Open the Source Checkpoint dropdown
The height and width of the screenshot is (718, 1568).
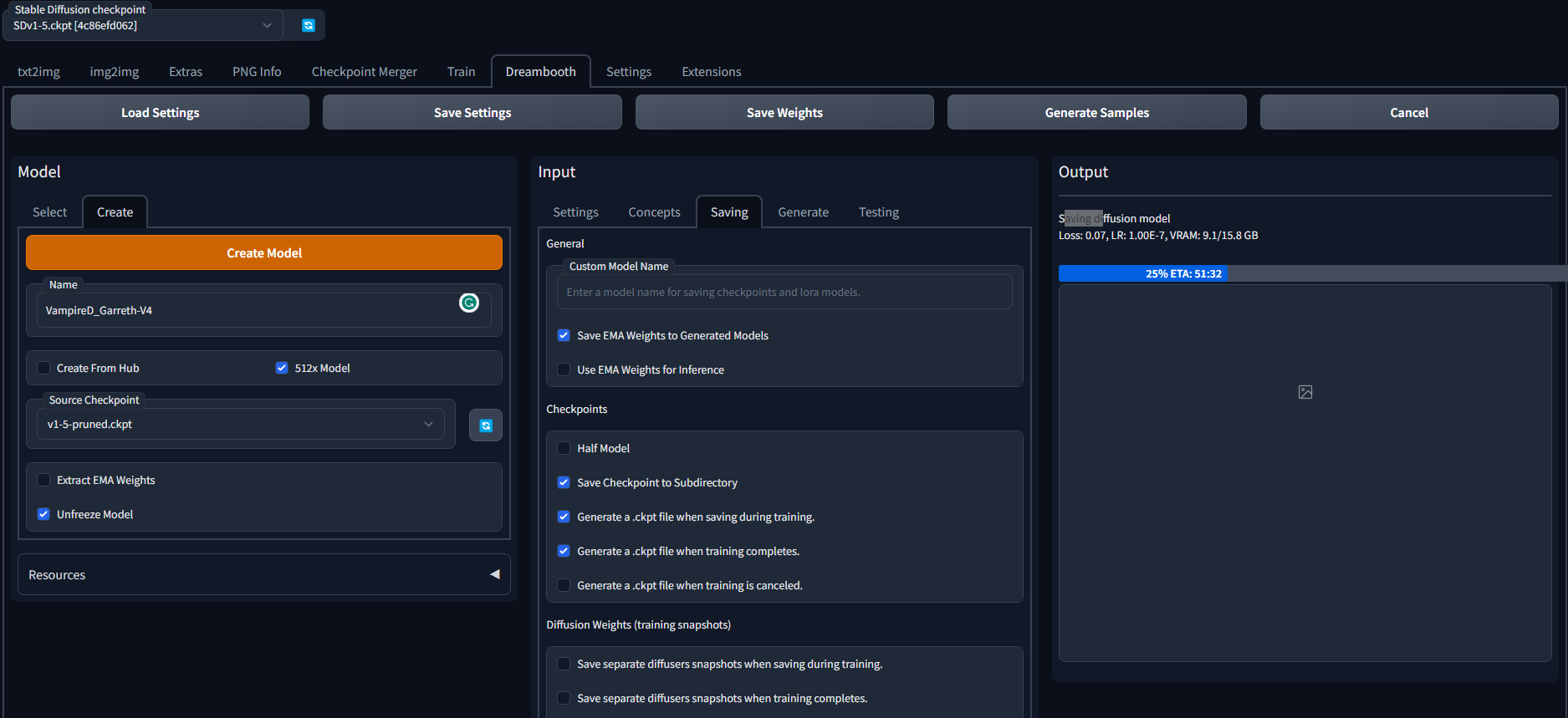click(240, 424)
